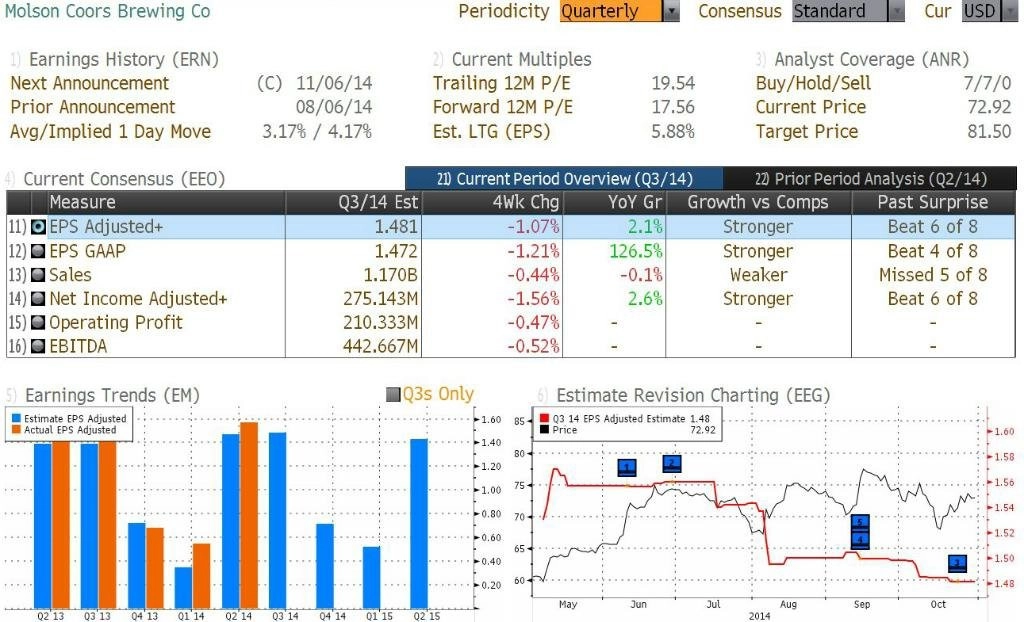This screenshot has height=622, width=1024.
Task: Open the Periodicity Quarterly dropdown
Action: pyautogui.click(x=619, y=11)
